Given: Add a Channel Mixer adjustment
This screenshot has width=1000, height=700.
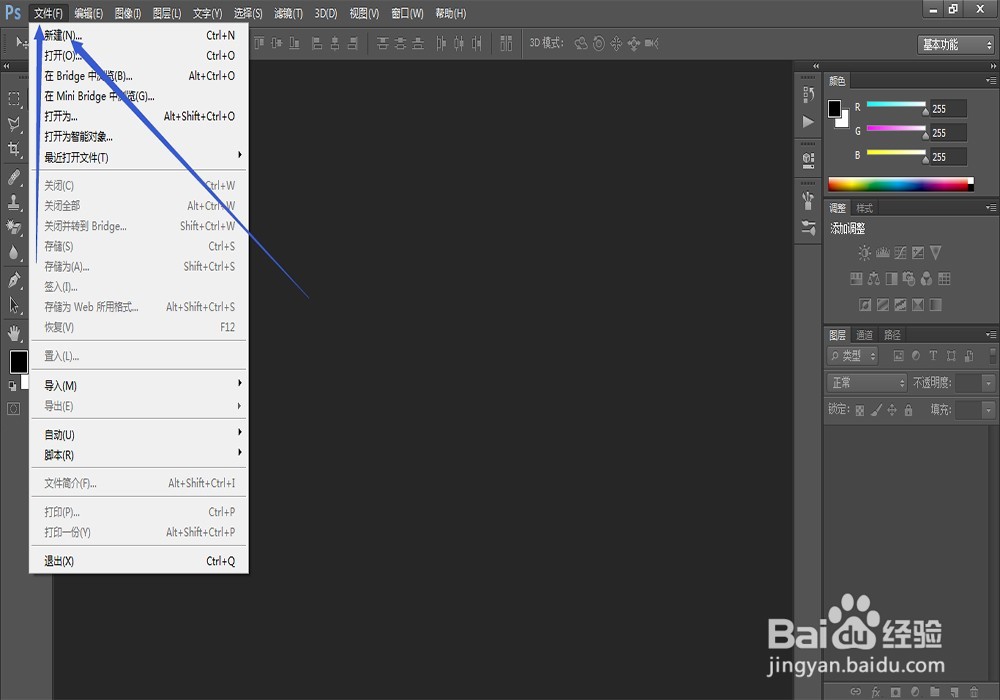Looking at the screenshot, I should (x=927, y=279).
